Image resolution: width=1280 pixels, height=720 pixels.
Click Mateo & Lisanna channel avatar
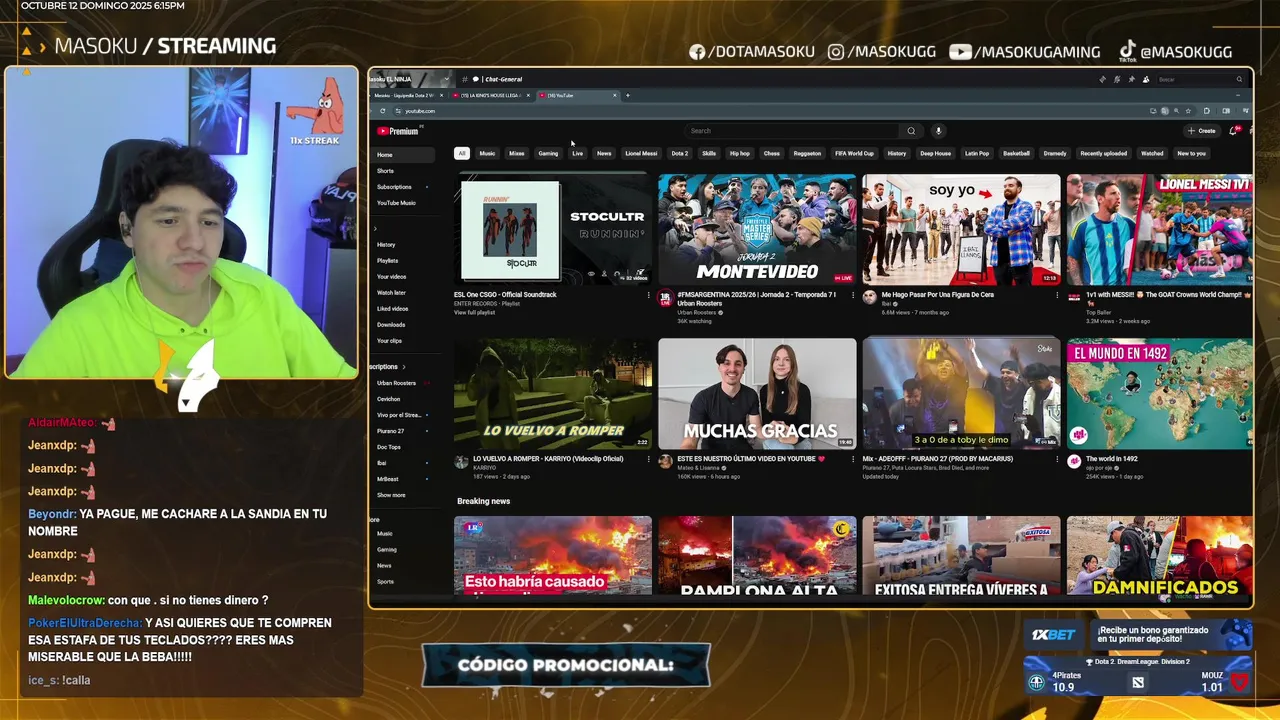pyautogui.click(x=665, y=461)
